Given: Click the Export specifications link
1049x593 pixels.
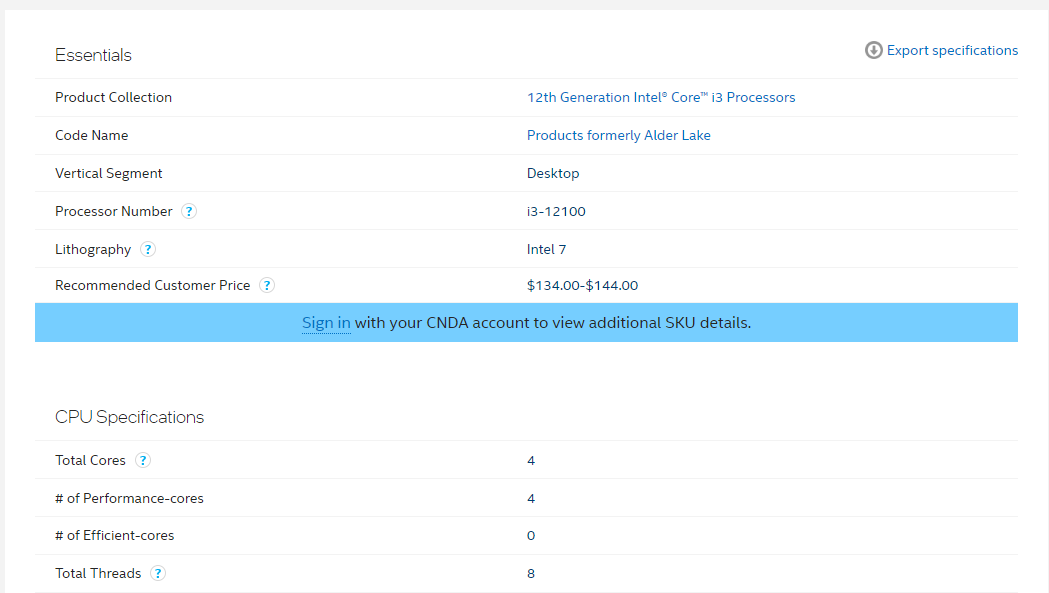Looking at the screenshot, I should (x=952, y=50).
